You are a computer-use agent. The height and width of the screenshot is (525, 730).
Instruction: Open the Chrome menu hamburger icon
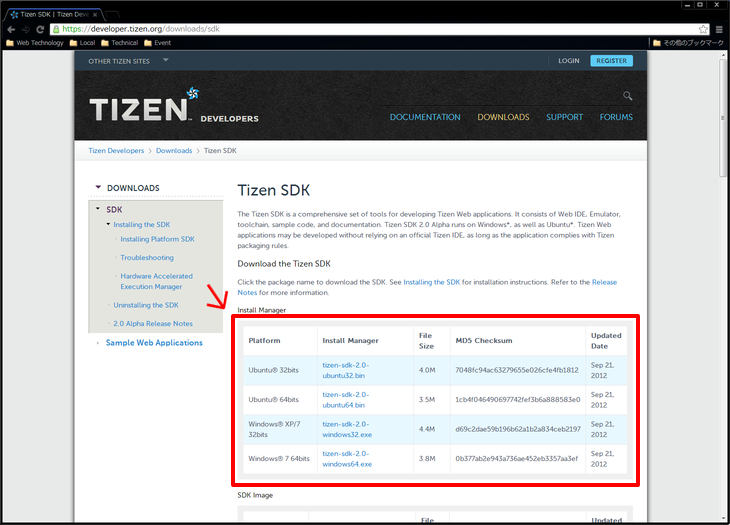click(719, 29)
